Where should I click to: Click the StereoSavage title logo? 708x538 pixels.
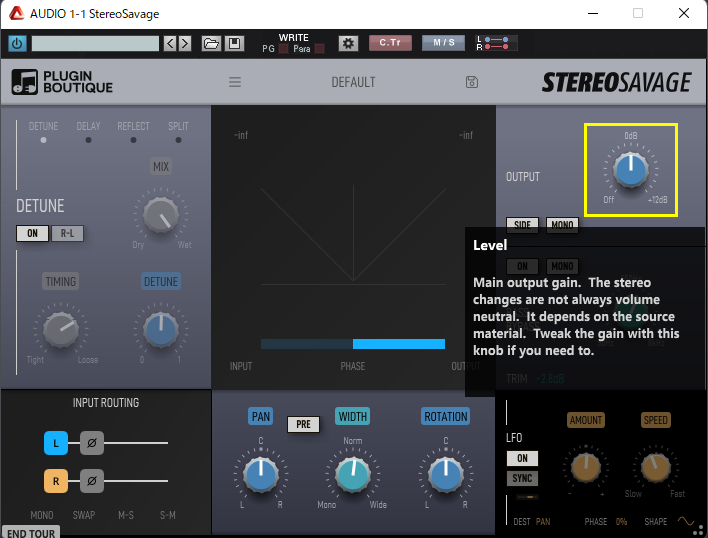pyautogui.click(x=616, y=82)
